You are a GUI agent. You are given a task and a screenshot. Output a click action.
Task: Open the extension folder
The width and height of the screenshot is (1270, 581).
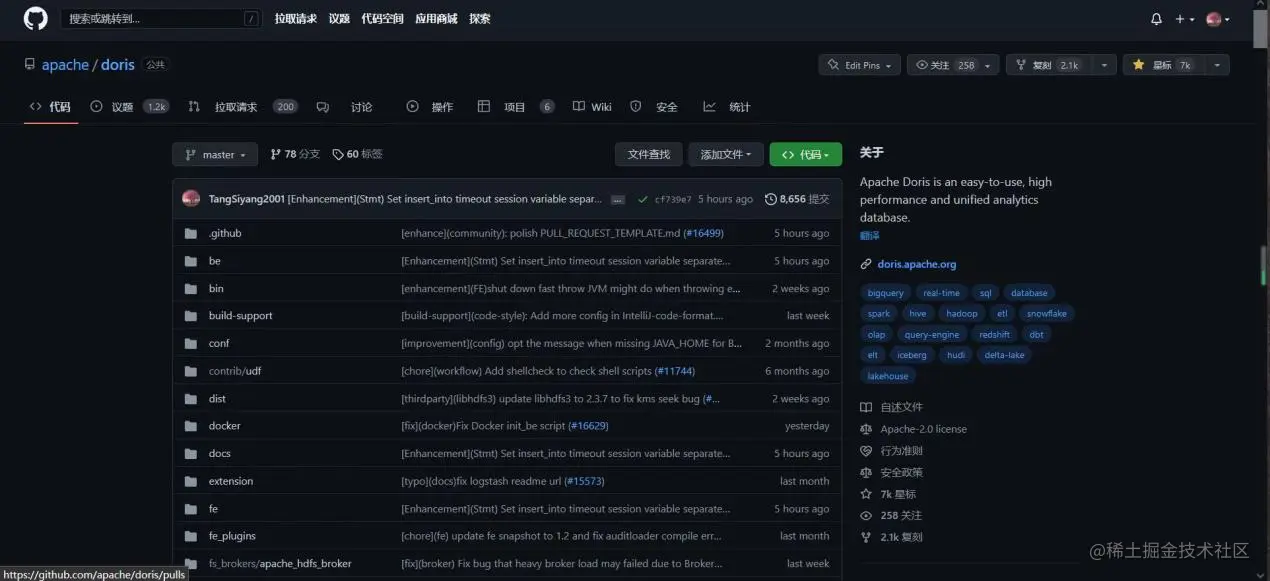pos(231,481)
